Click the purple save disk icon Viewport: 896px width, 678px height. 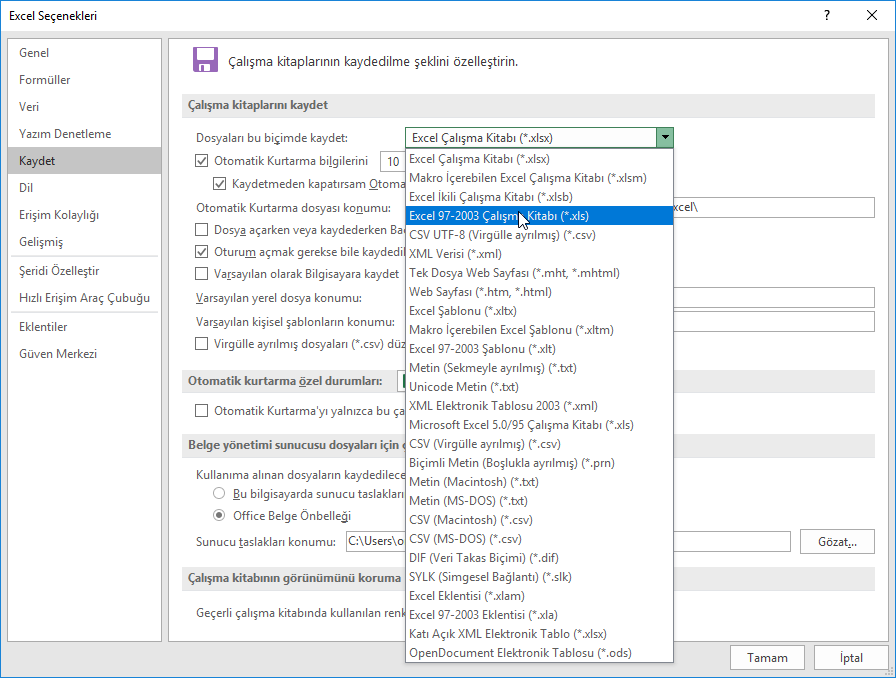tap(205, 59)
